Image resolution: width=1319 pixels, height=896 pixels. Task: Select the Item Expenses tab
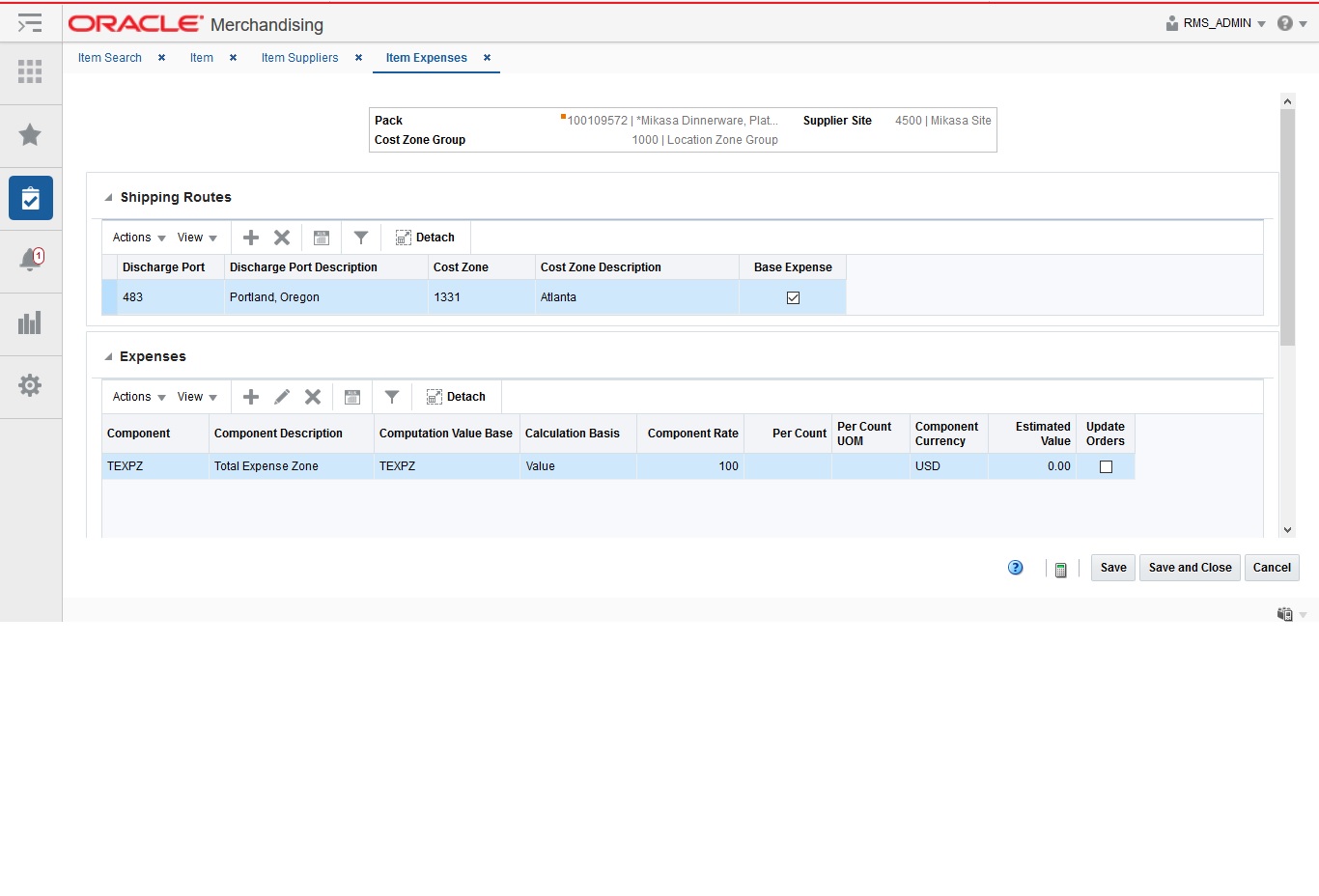(x=426, y=58)
